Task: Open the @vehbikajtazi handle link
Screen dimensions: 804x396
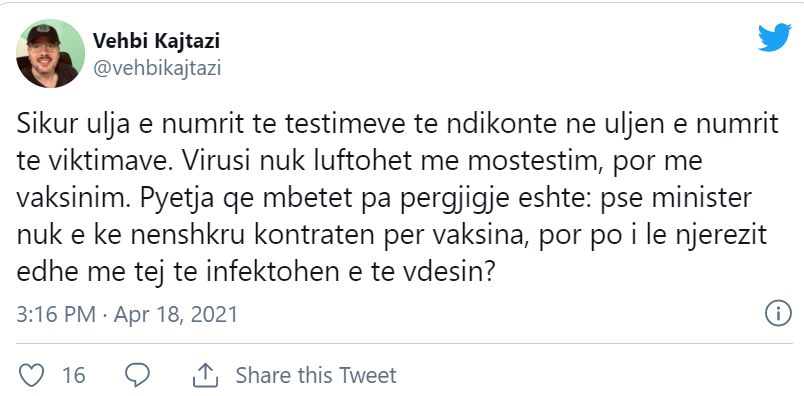Action: click(x=156, y=68)
